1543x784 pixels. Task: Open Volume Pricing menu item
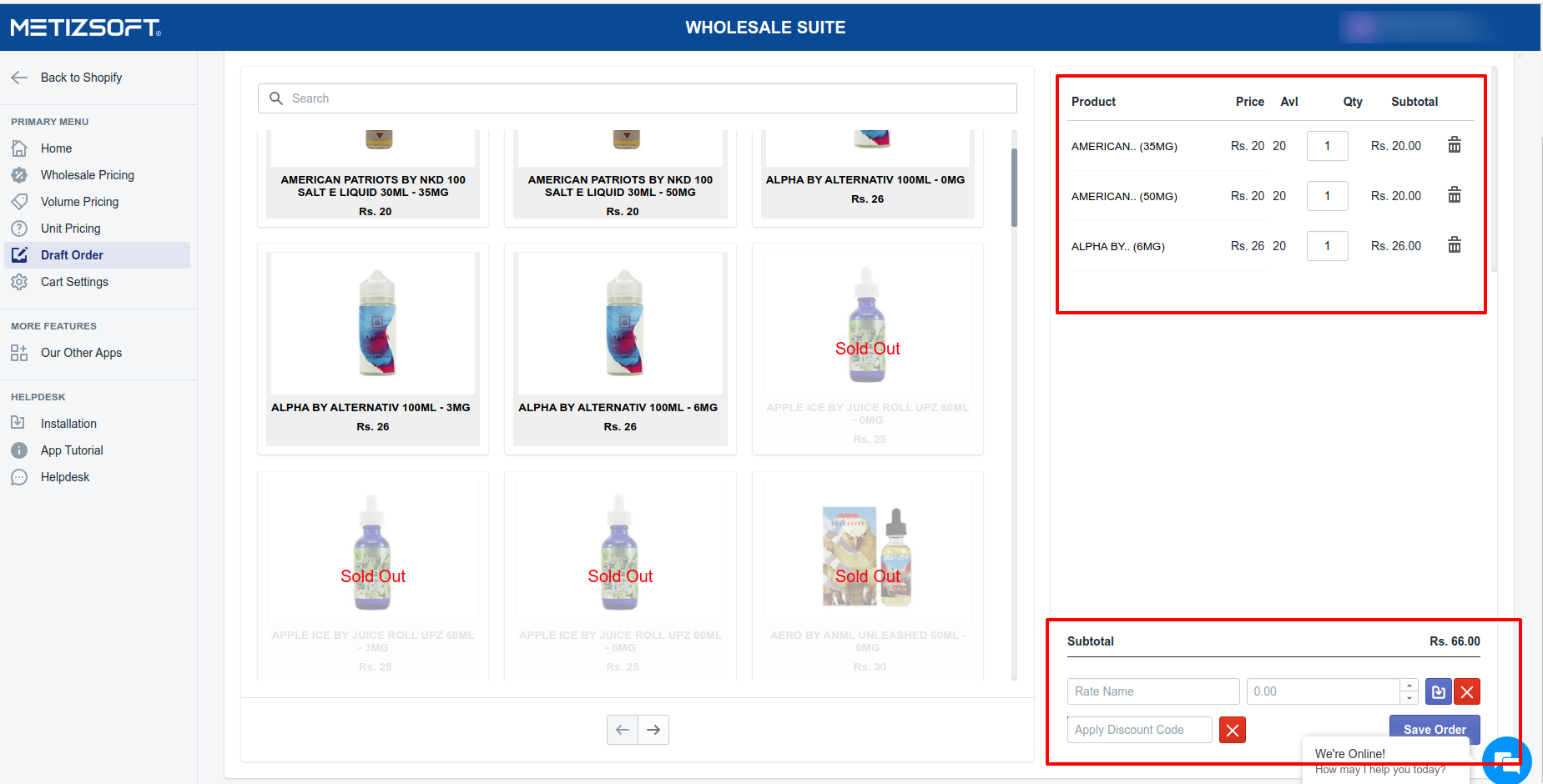pyautogui.click(x=79, y=202)
